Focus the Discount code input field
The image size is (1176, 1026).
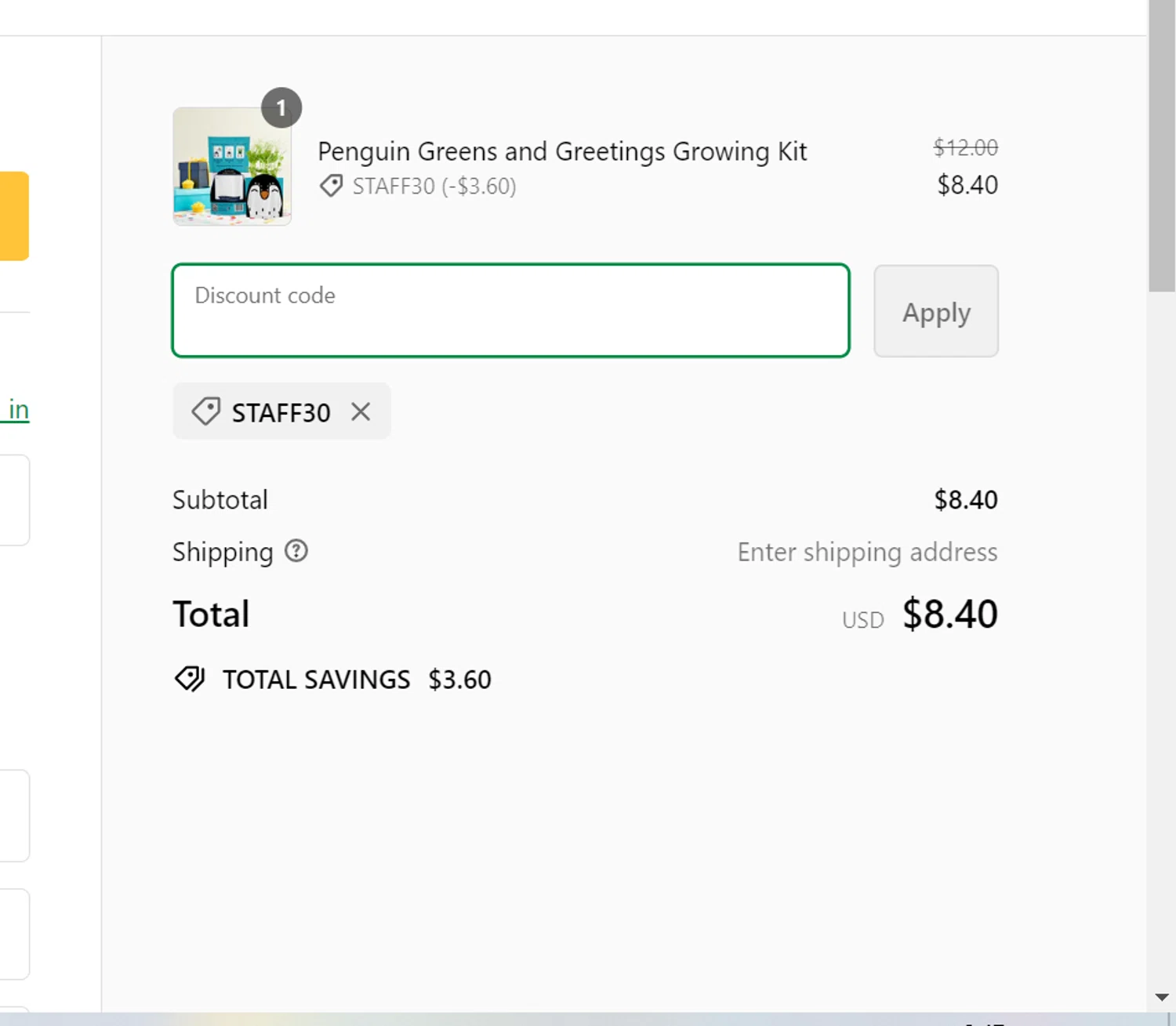510,310
